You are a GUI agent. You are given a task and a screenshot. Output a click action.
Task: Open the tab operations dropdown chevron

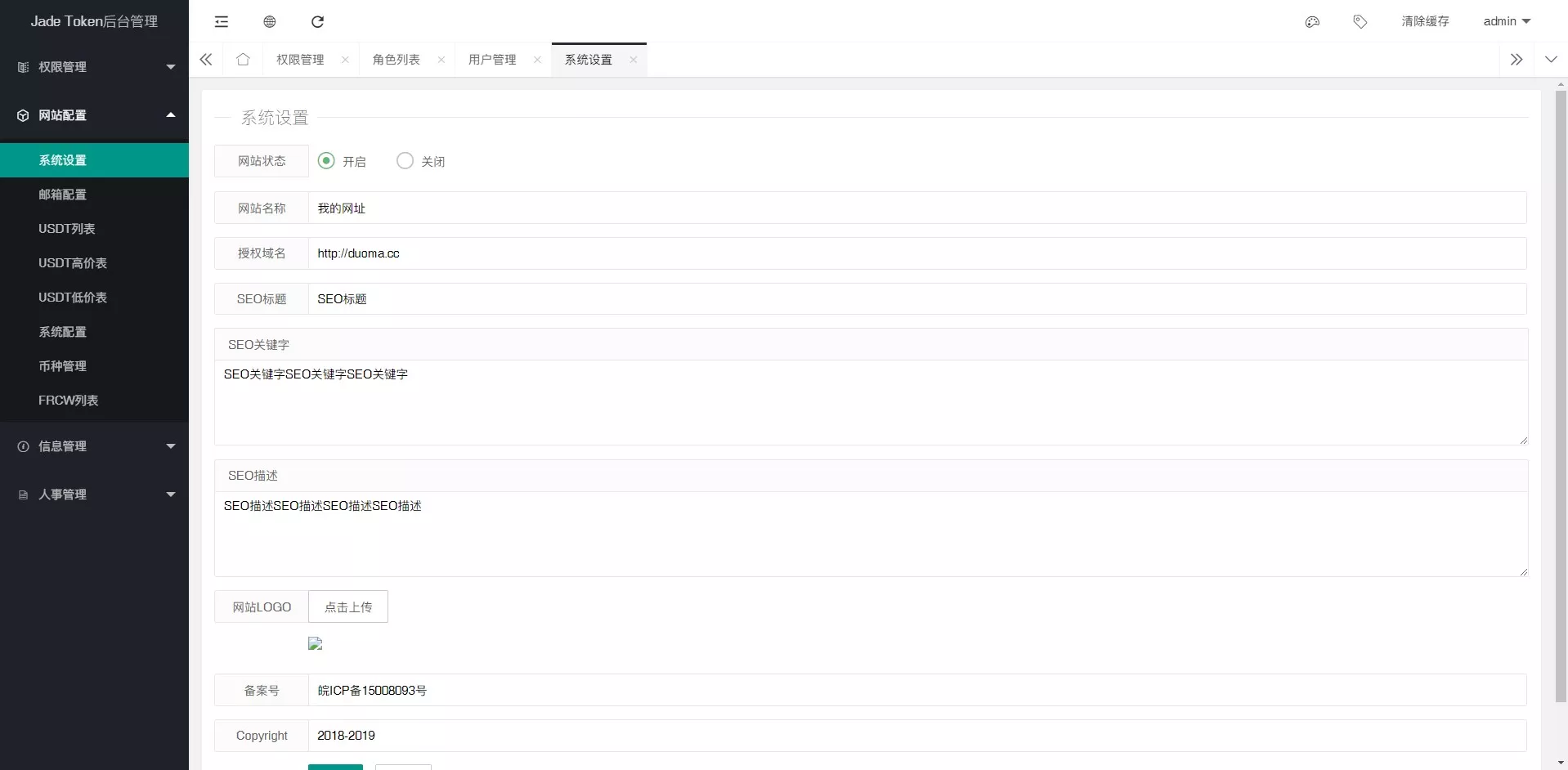[1551, 60]
